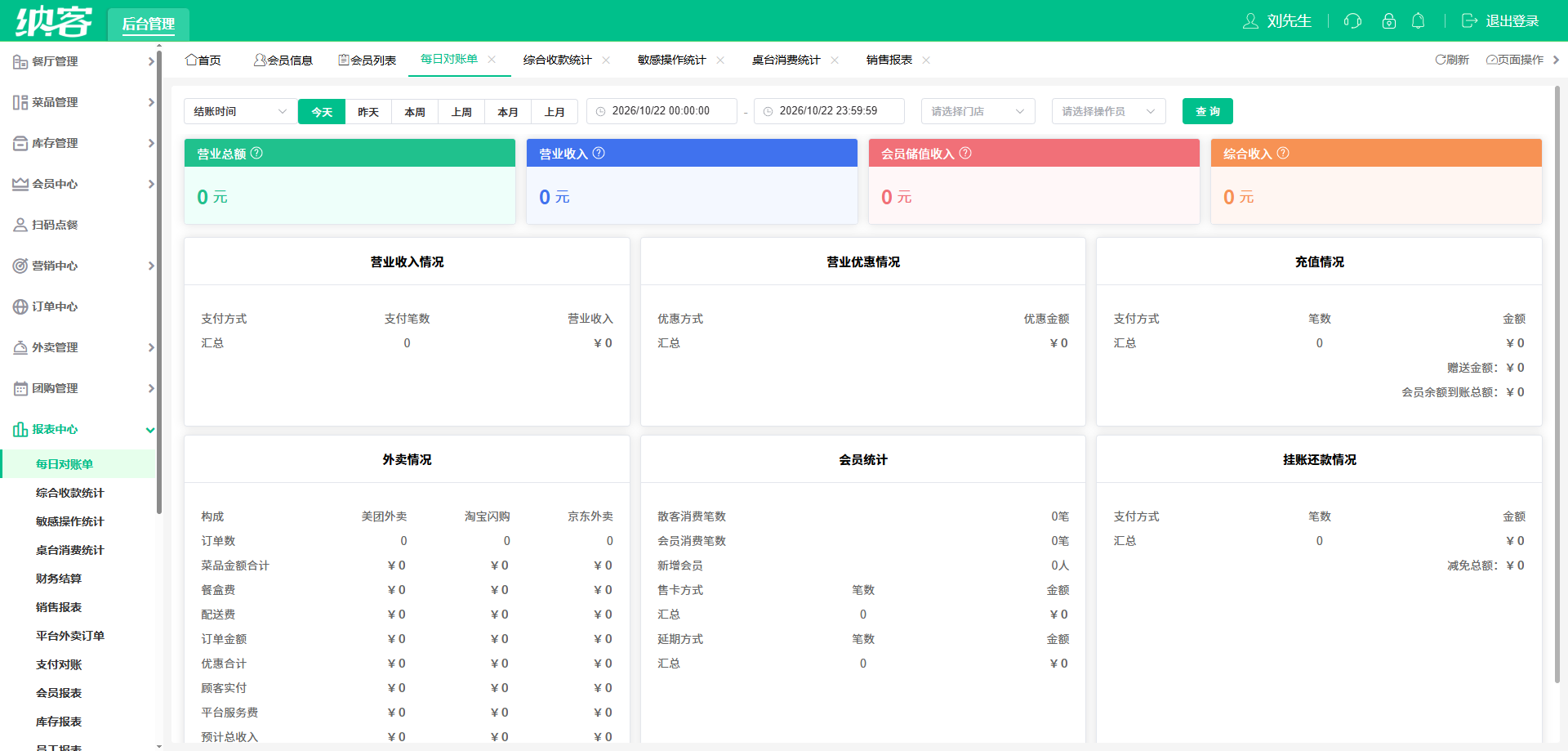Switch to the 会员信息 tab
The image size is (1568, 751).
point(283,60)
